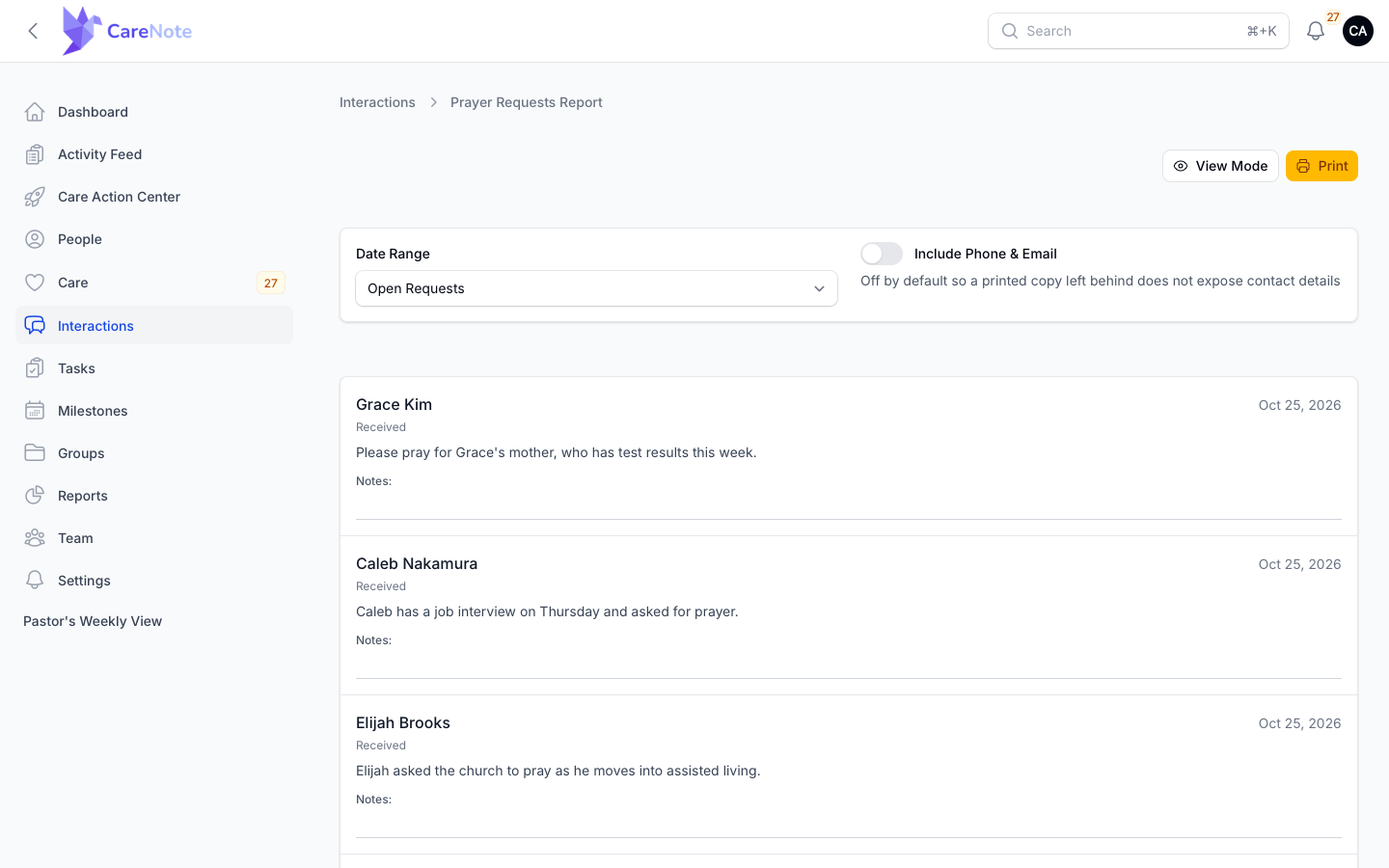Click in the Search field
Screen dimensions: 1389x868
point(1138,31)
